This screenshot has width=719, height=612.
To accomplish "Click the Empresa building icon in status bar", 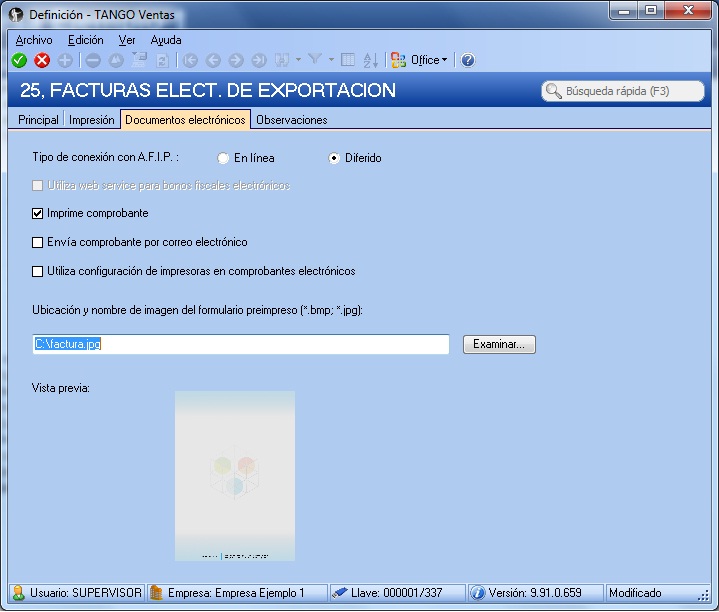I will click(156, 593).
